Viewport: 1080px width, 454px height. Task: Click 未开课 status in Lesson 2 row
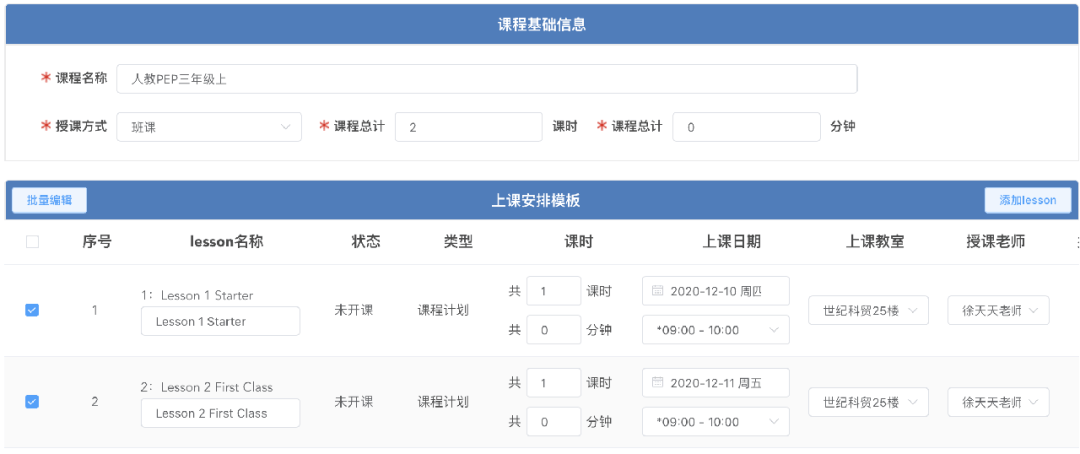click(353, 402)
